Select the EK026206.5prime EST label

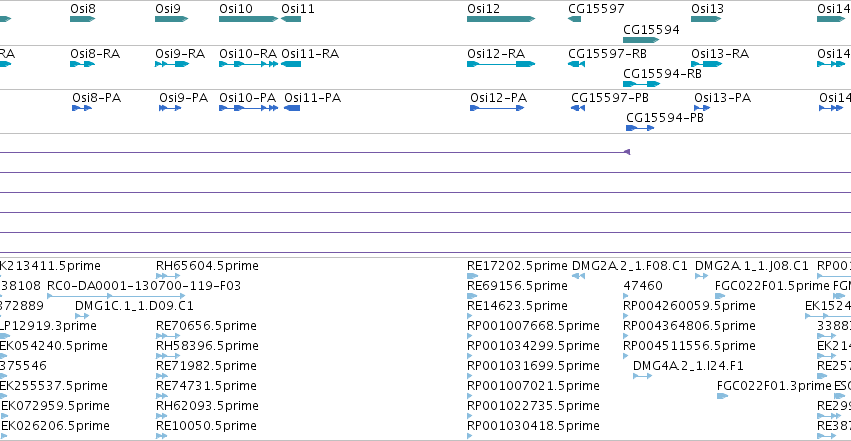coord(55,426)
